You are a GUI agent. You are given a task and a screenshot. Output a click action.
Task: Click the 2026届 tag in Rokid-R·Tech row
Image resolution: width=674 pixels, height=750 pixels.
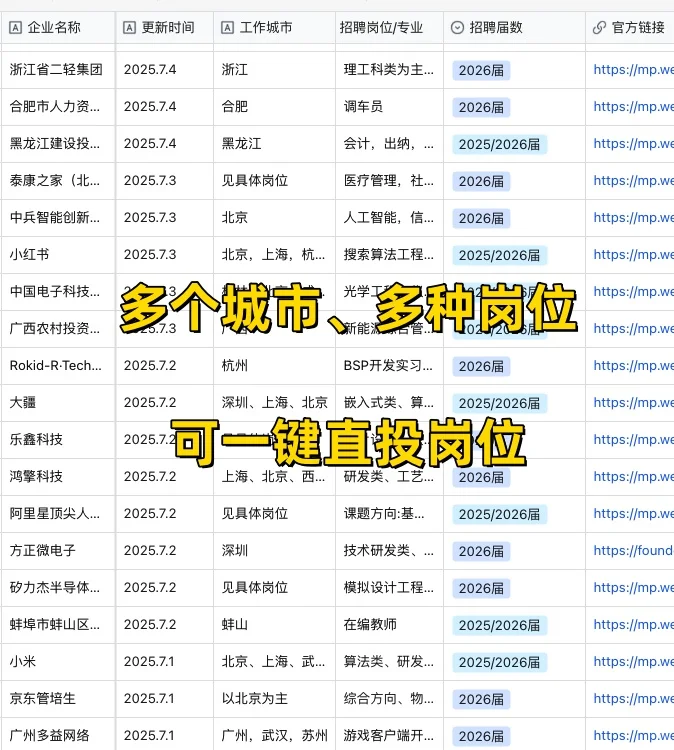481,366
